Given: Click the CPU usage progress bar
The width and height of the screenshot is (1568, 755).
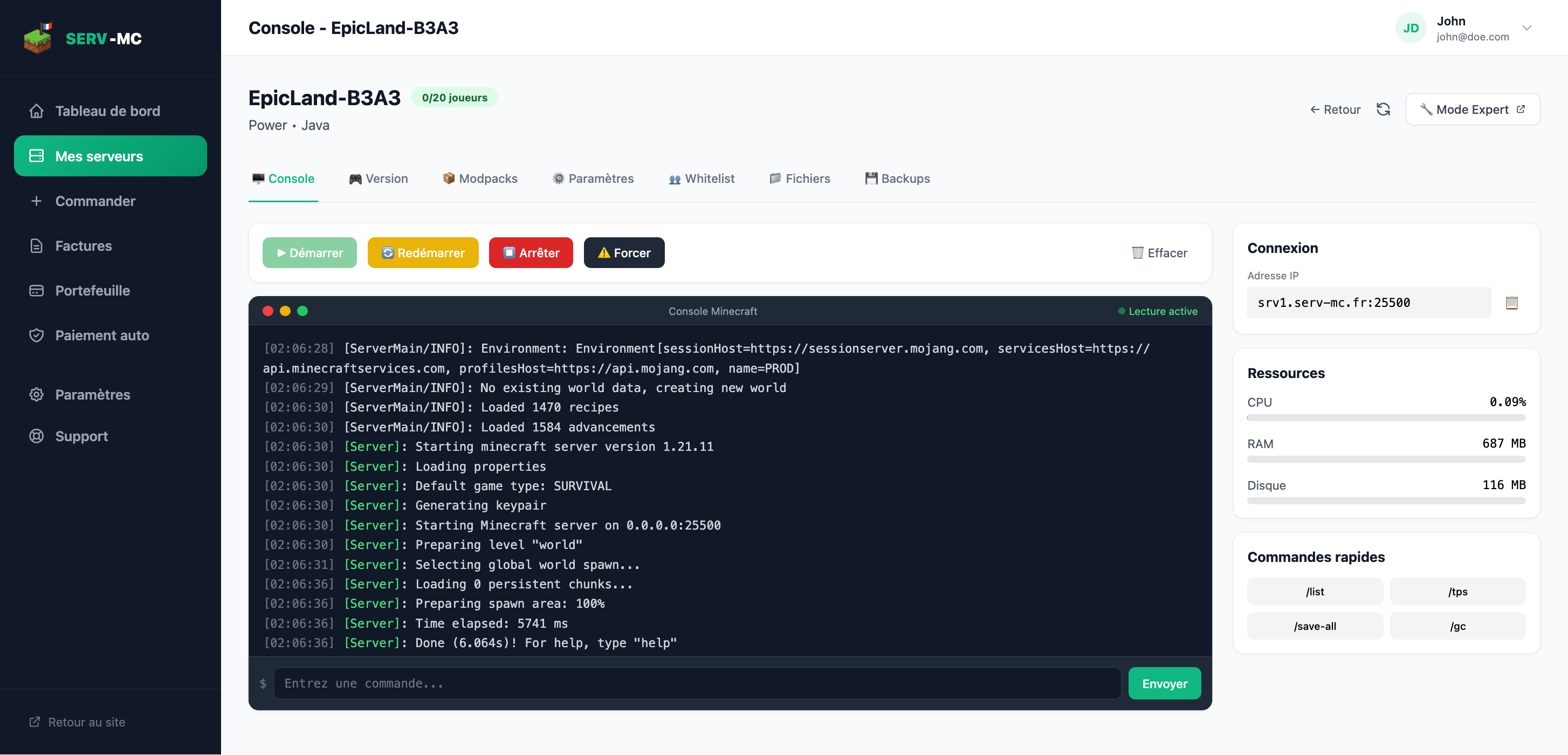Looking at the screenshot, I should point(1386,418).
